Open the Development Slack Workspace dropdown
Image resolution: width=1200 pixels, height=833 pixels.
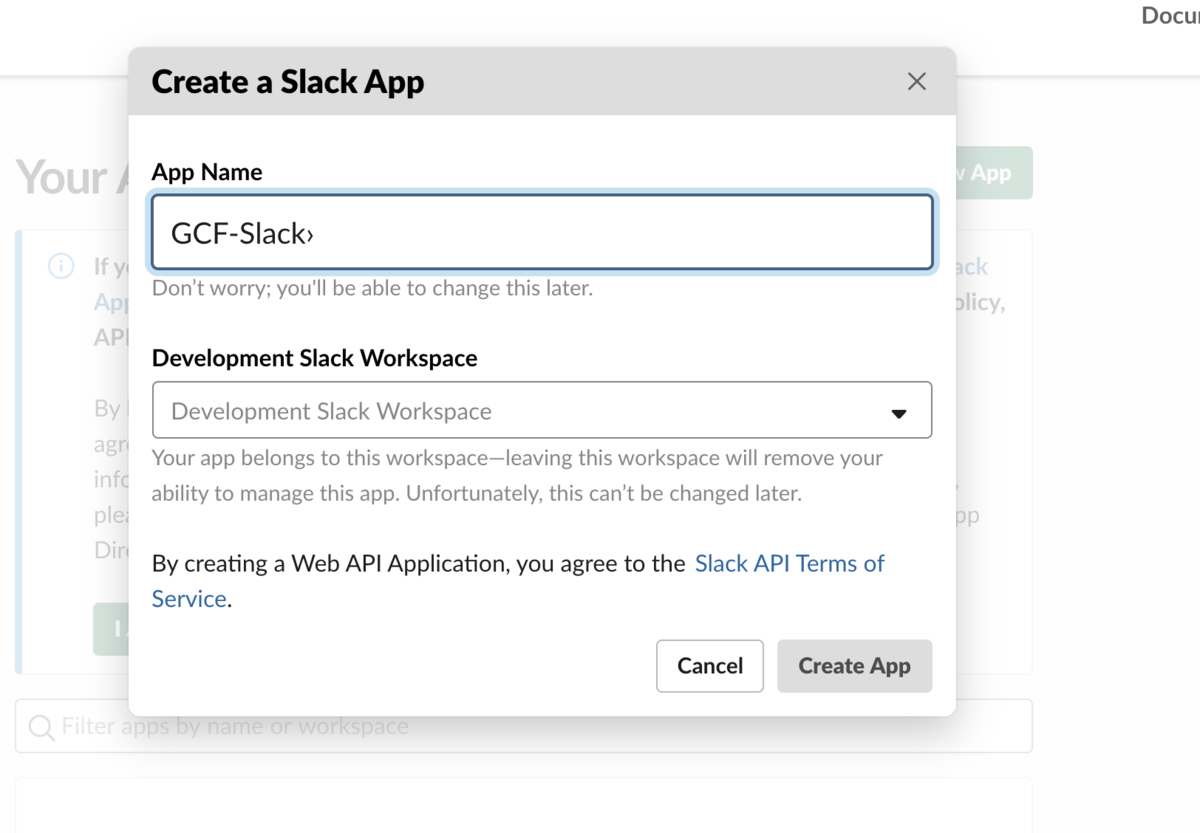(x=541, y=410)
